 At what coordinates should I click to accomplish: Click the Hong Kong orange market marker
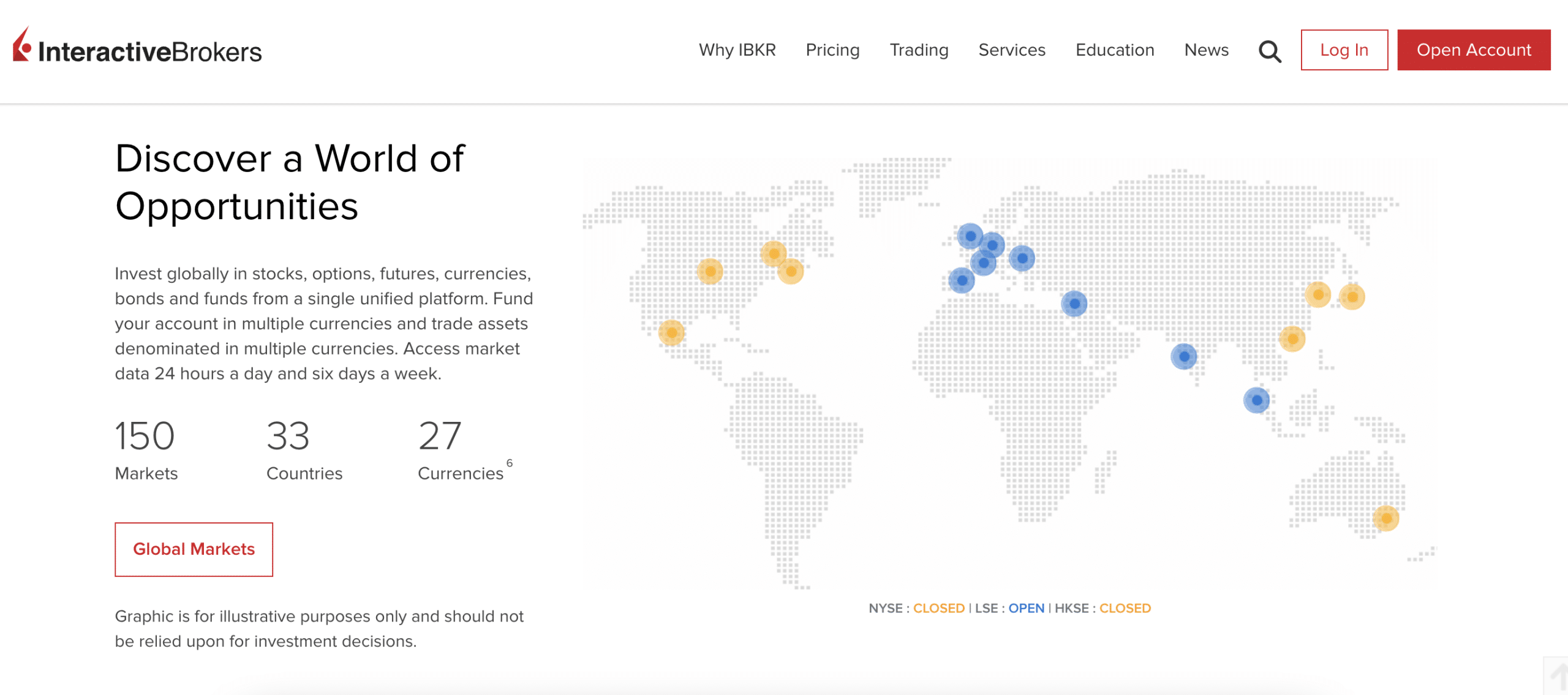click(1292, 339)
